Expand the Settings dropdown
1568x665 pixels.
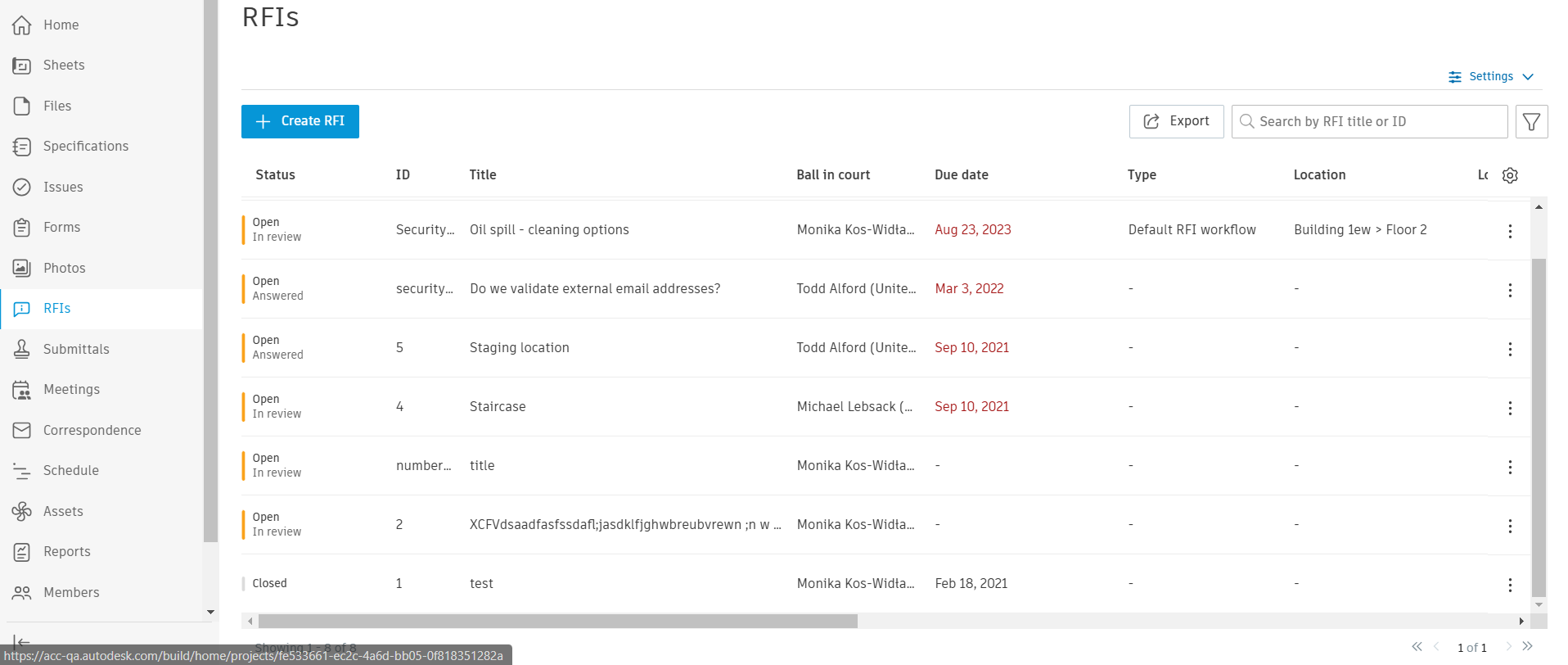tap(1491, 76)
